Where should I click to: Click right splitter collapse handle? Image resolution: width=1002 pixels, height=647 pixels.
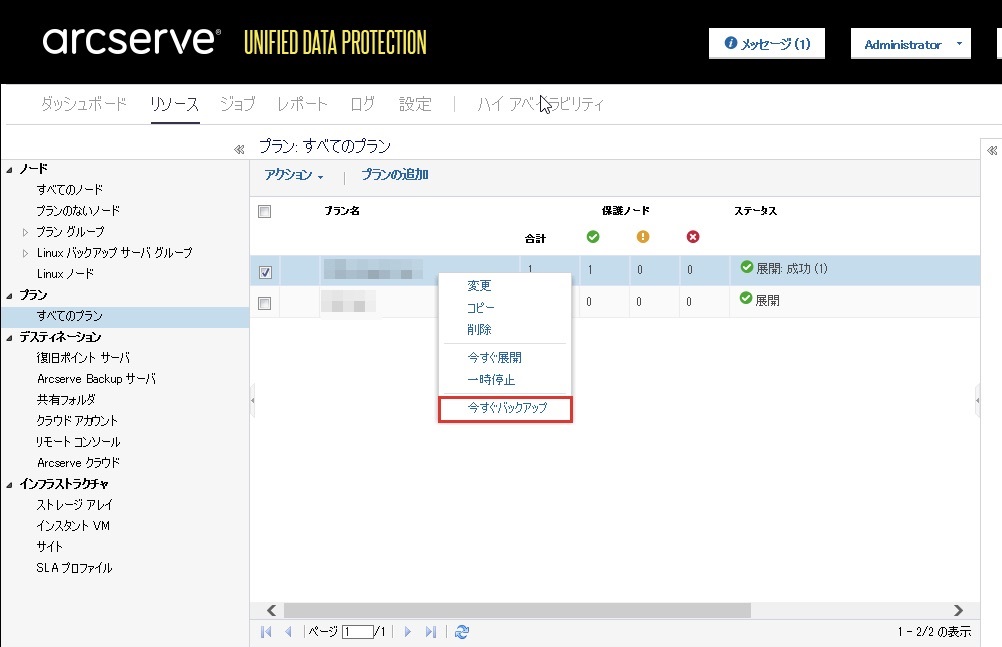coord(978,401)
